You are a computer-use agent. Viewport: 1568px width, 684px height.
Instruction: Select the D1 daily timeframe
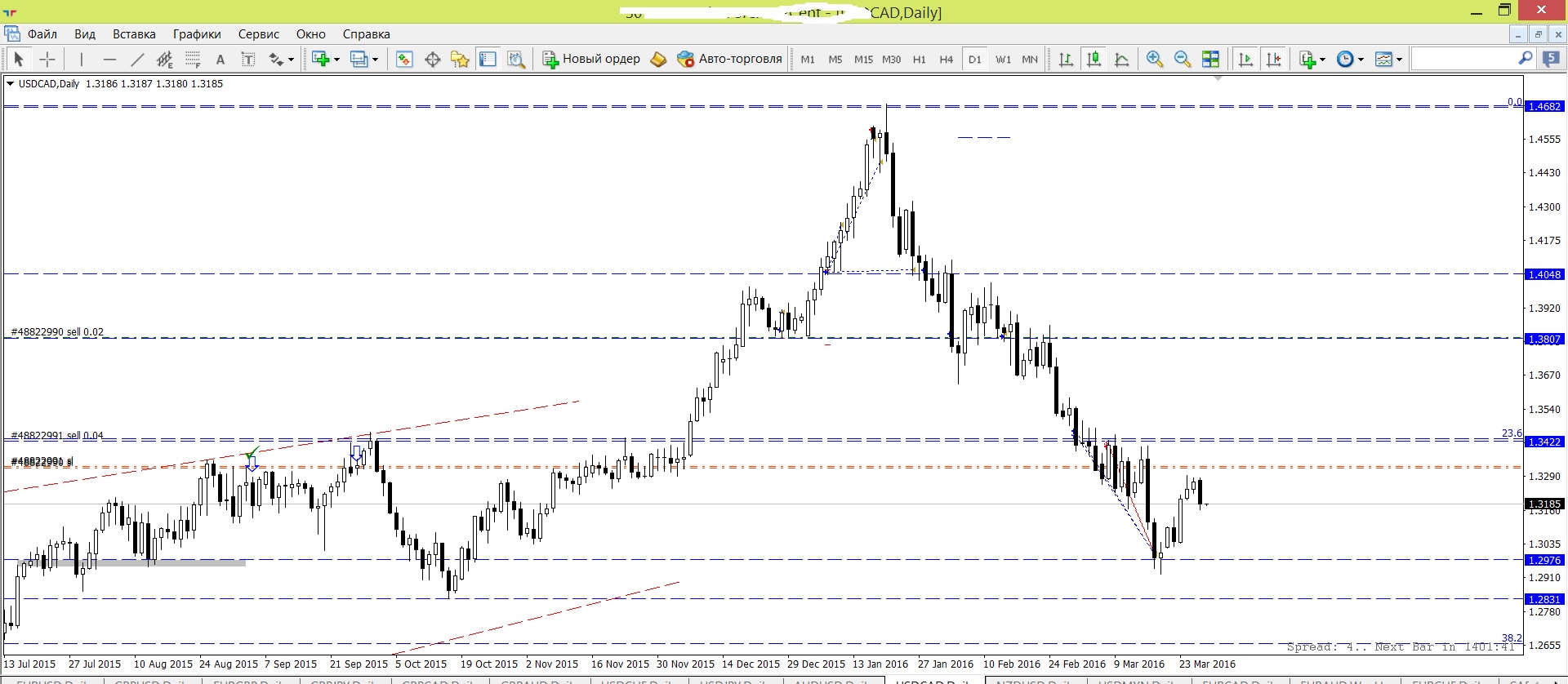click(974, 59)
